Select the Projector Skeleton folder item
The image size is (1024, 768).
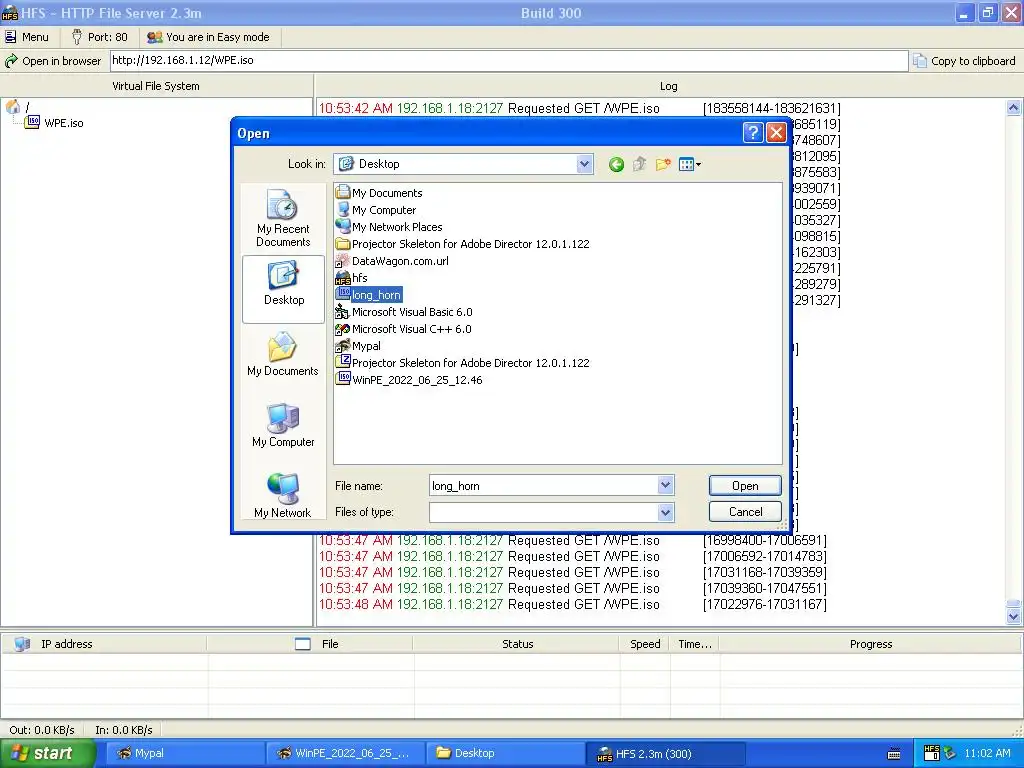coord(462,244)
